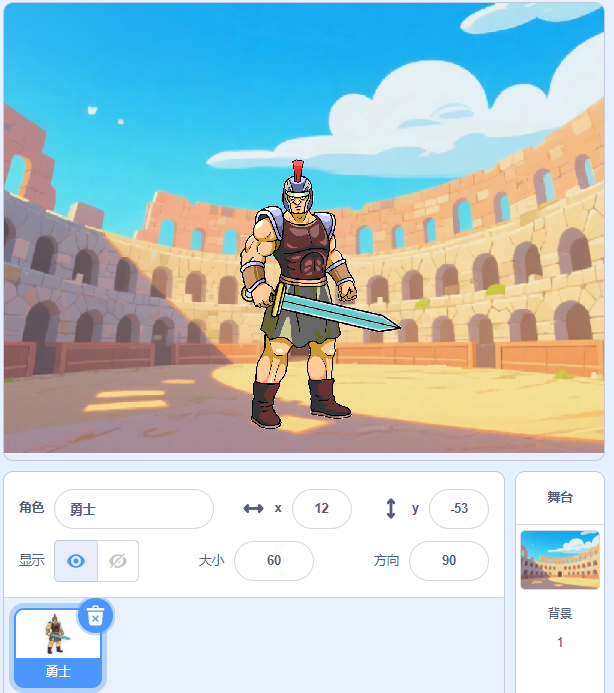The image size is (614, 693).
Task: Open the 方向 direction field showing 90
Action: pyautogui.click(x=449, y=560)
